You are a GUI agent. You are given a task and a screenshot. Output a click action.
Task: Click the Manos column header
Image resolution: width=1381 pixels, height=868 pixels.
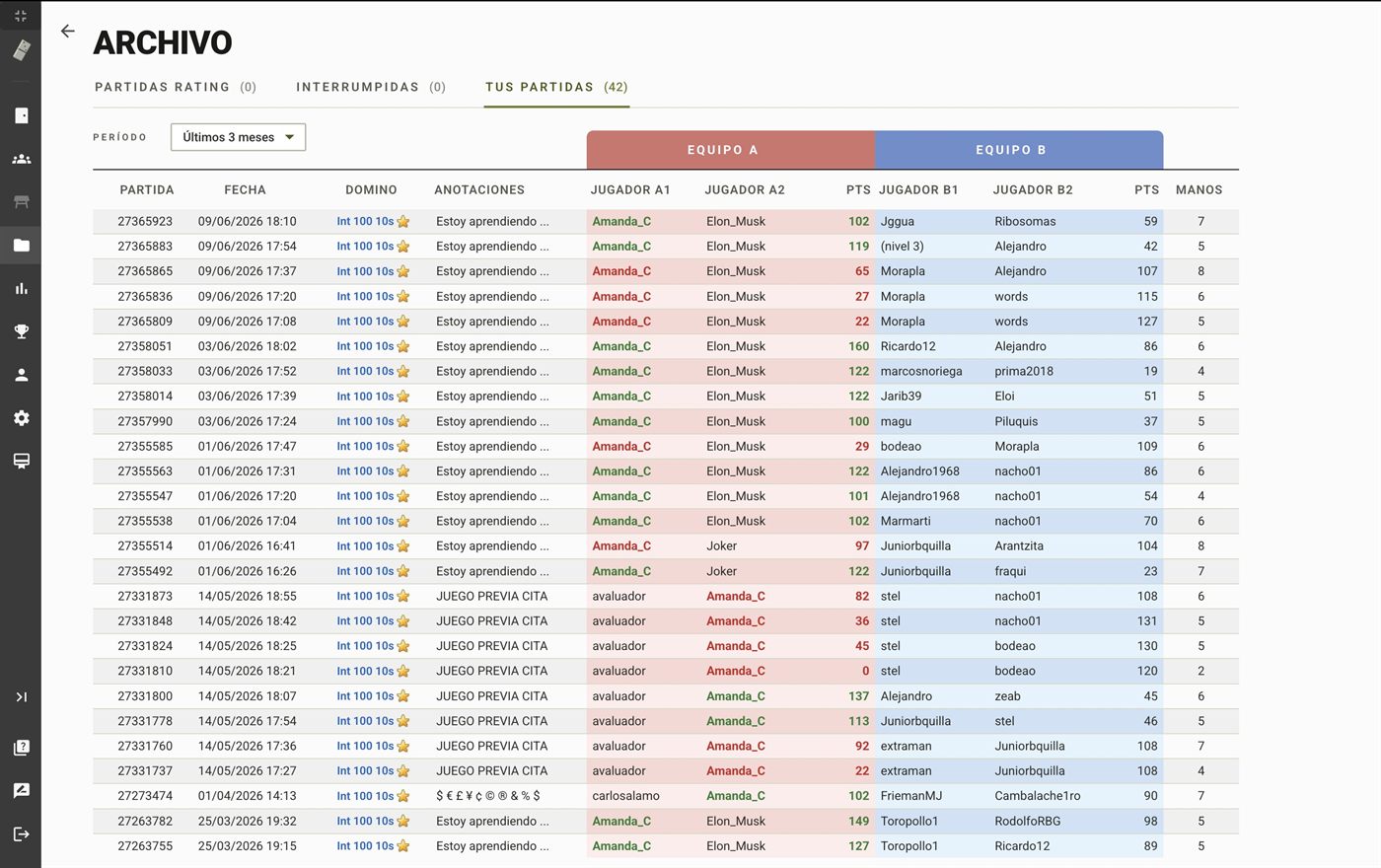pos(1199,189)
